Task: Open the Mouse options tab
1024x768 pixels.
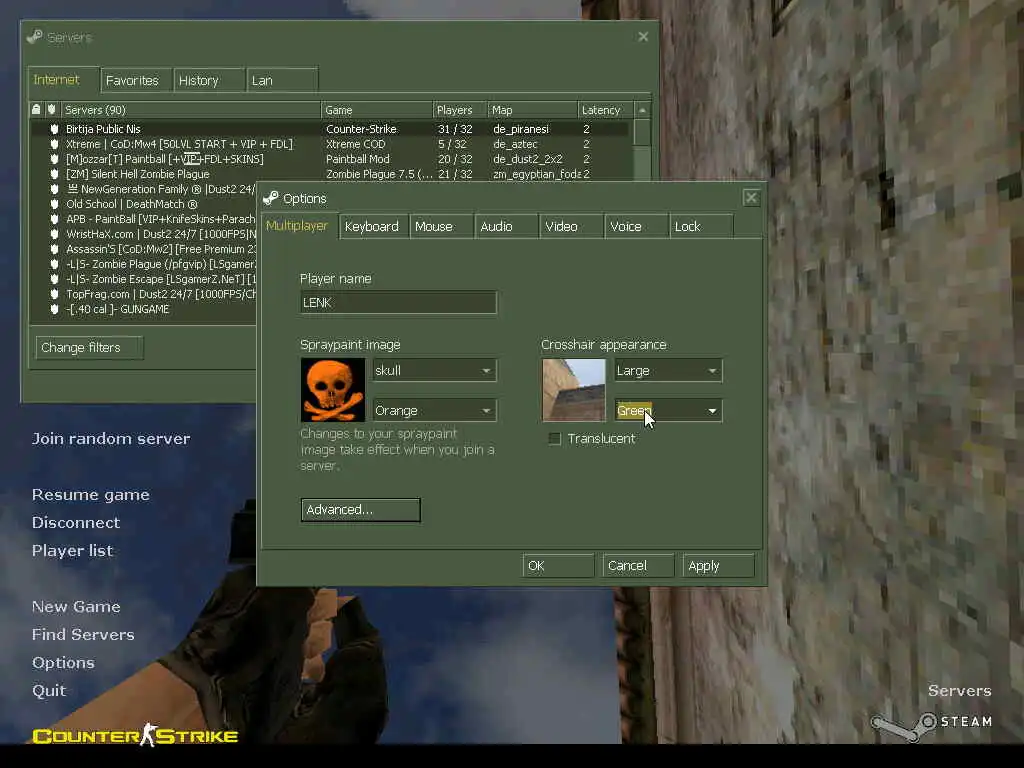Action: click(441, 226)
